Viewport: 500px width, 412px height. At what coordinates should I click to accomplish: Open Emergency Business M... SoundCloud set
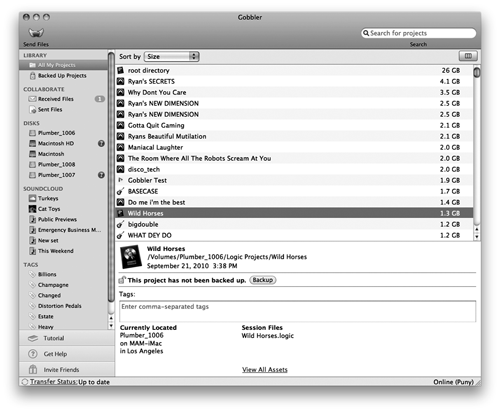63,230
